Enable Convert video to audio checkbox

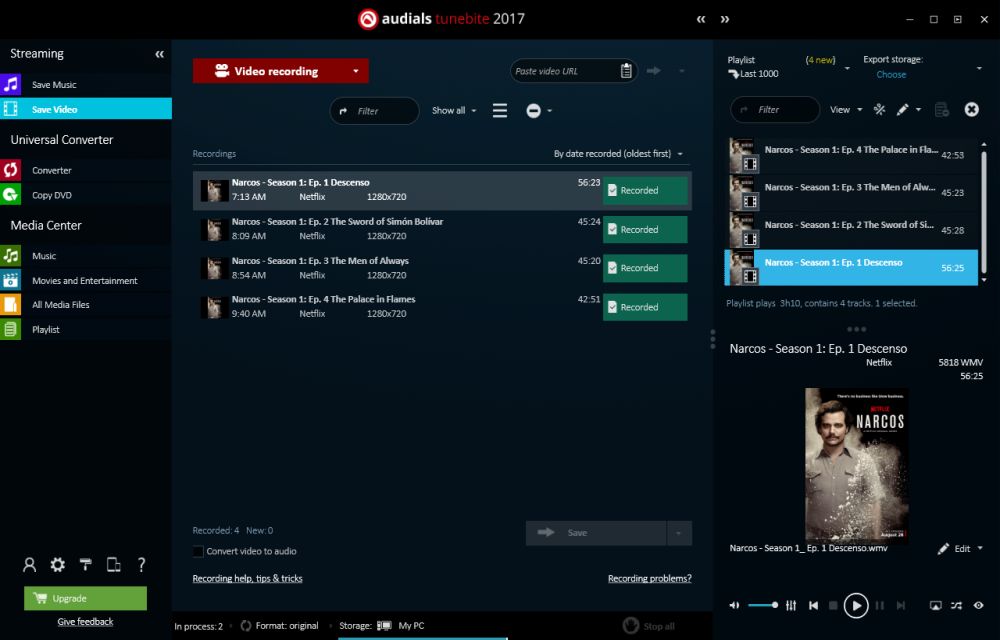coord(198,551)
